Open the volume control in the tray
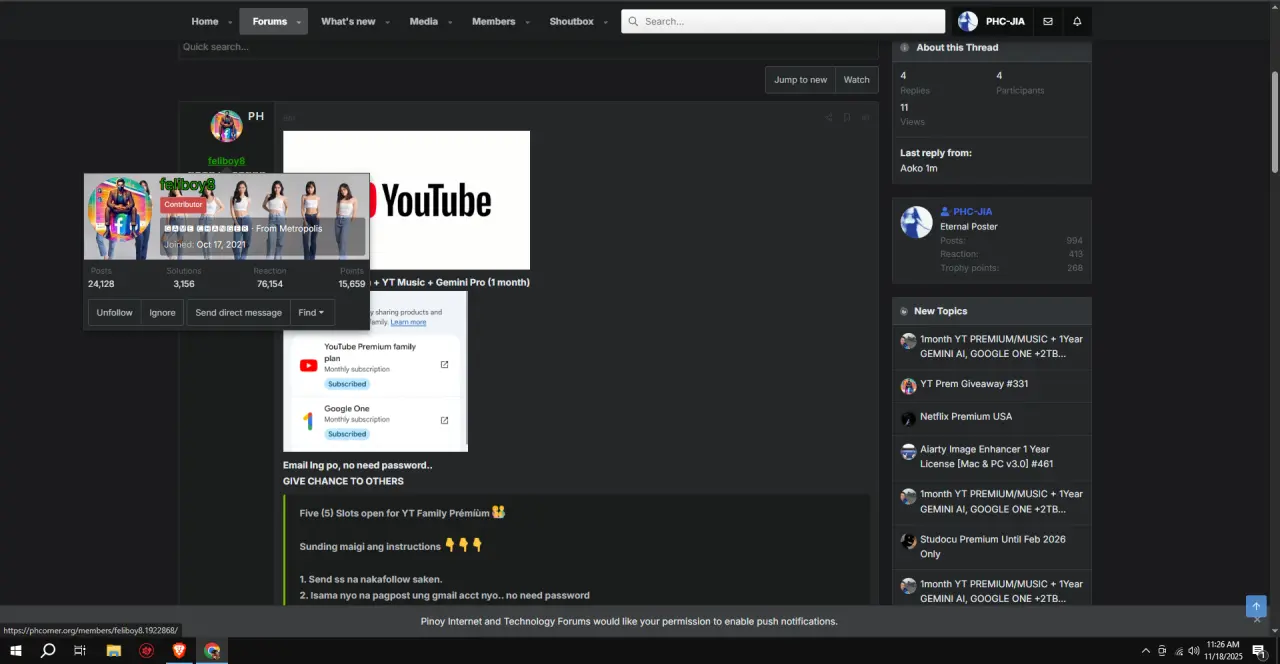The image size is (1280, 664). click(1194, 651)
